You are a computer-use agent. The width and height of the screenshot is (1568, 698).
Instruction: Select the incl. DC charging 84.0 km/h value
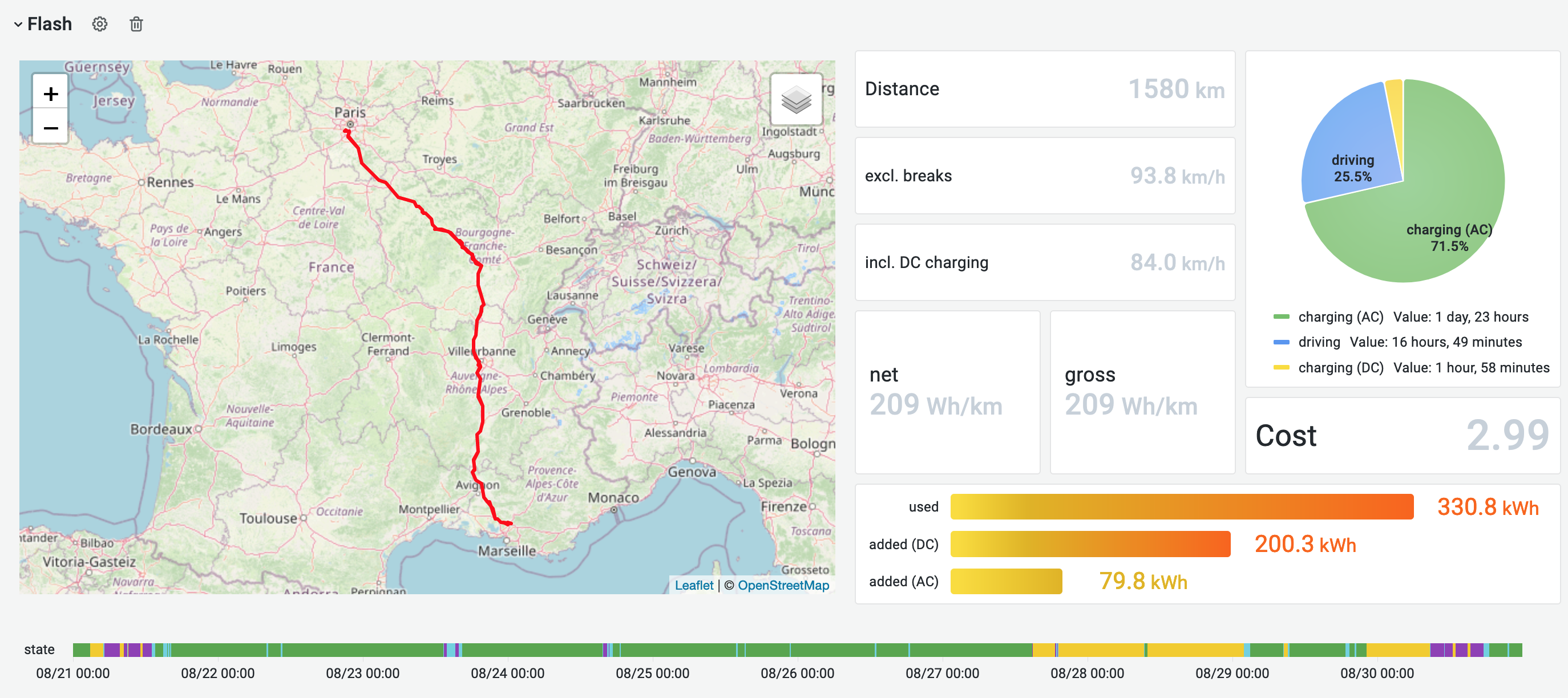point(1177,262)
